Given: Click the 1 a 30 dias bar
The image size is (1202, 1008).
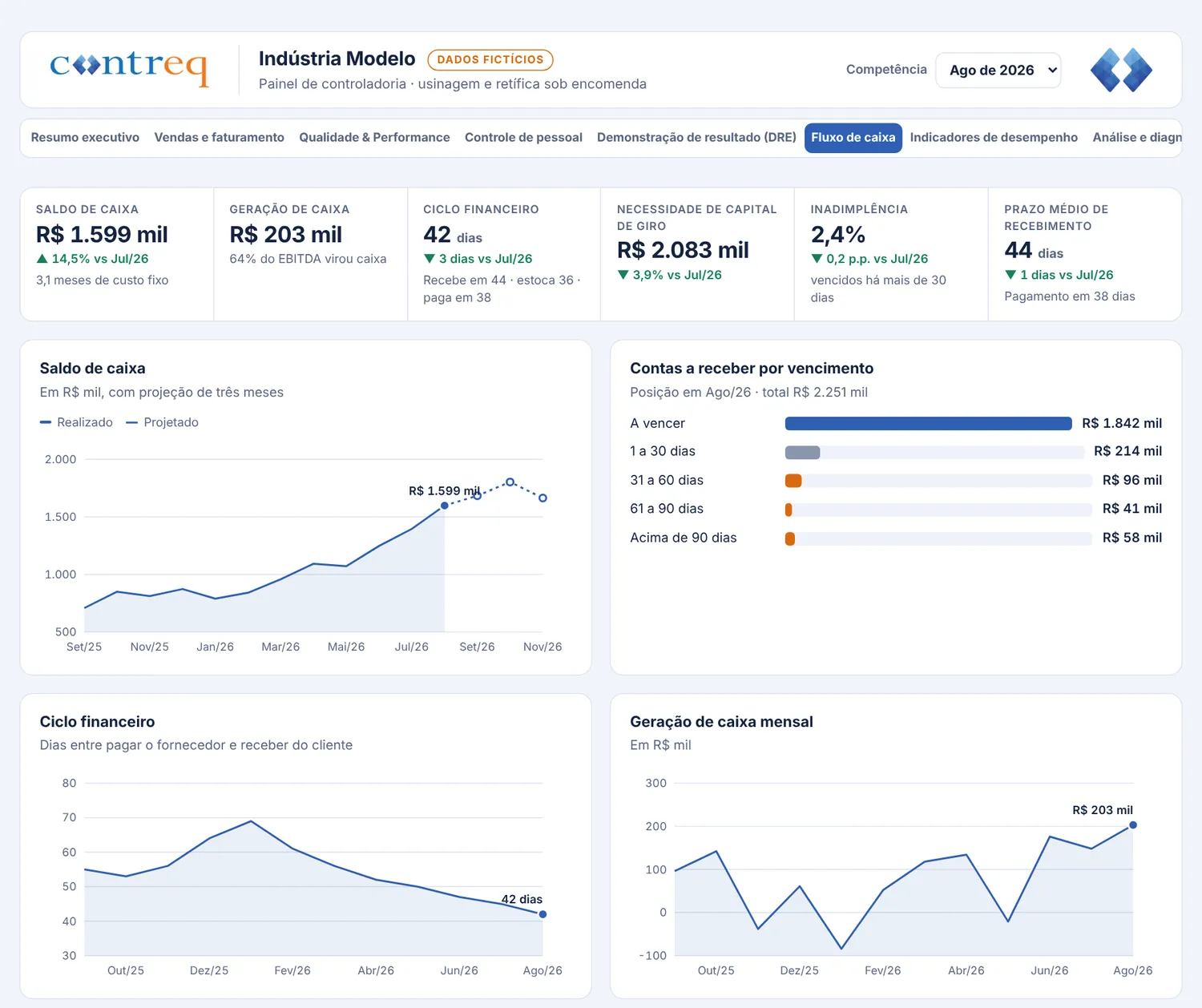Looking at the screenshot, I should tap(803, 452).
